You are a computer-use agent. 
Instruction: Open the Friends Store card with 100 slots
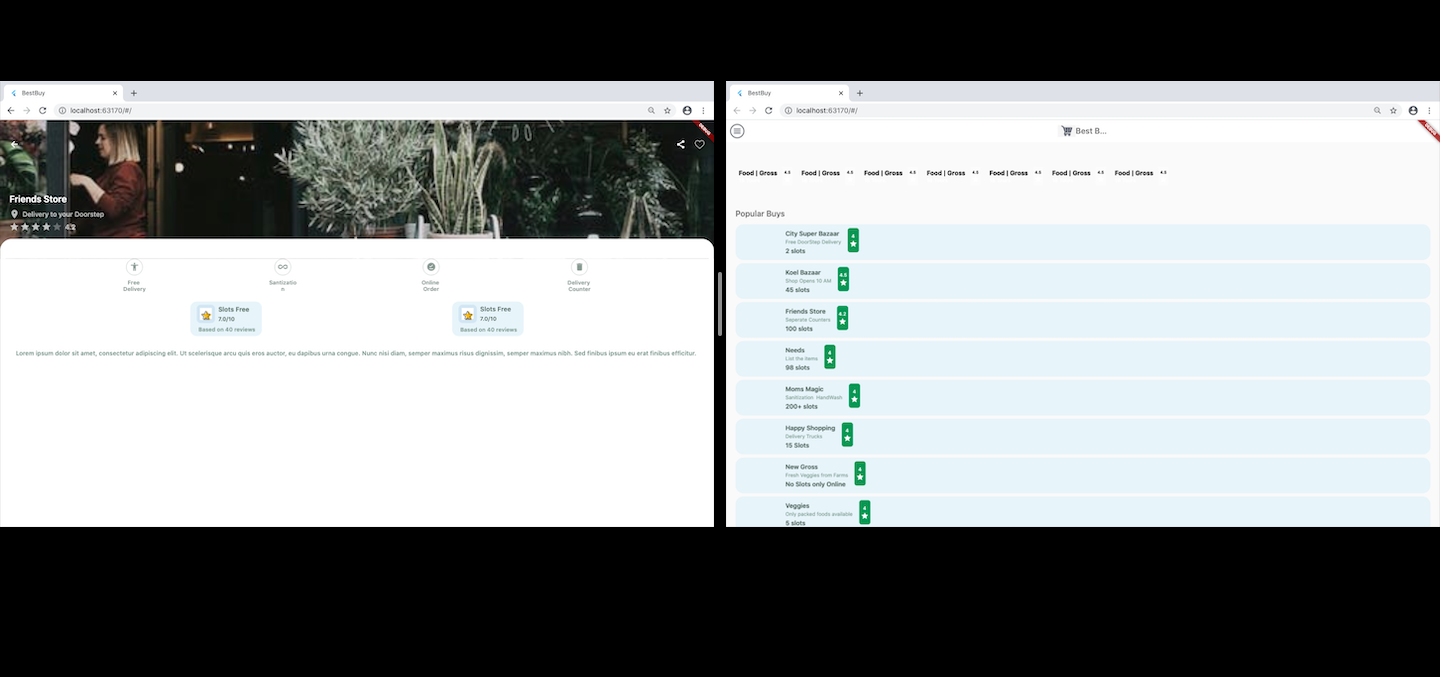tap(1083, 320)
